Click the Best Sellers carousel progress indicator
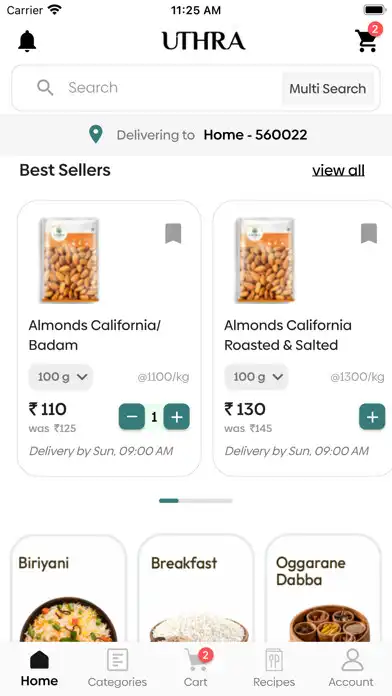 (x=196, y=501)
